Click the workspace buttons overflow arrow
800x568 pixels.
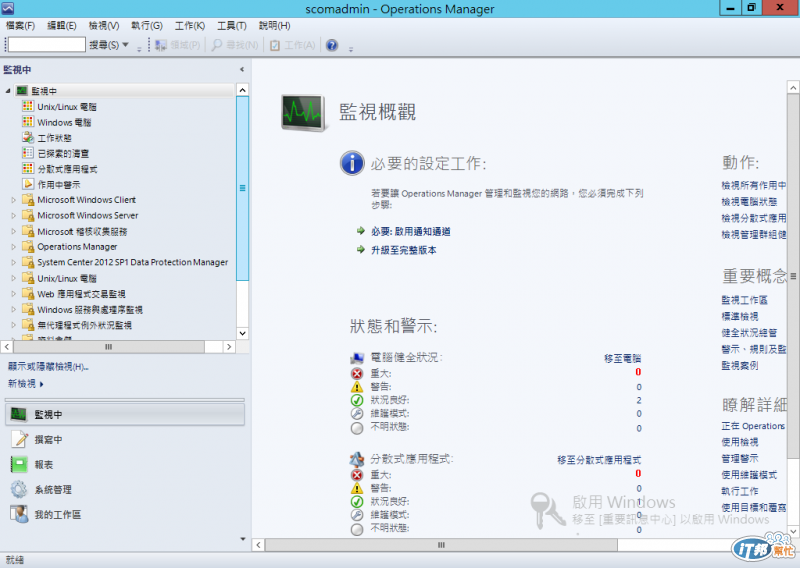point(242,539)
